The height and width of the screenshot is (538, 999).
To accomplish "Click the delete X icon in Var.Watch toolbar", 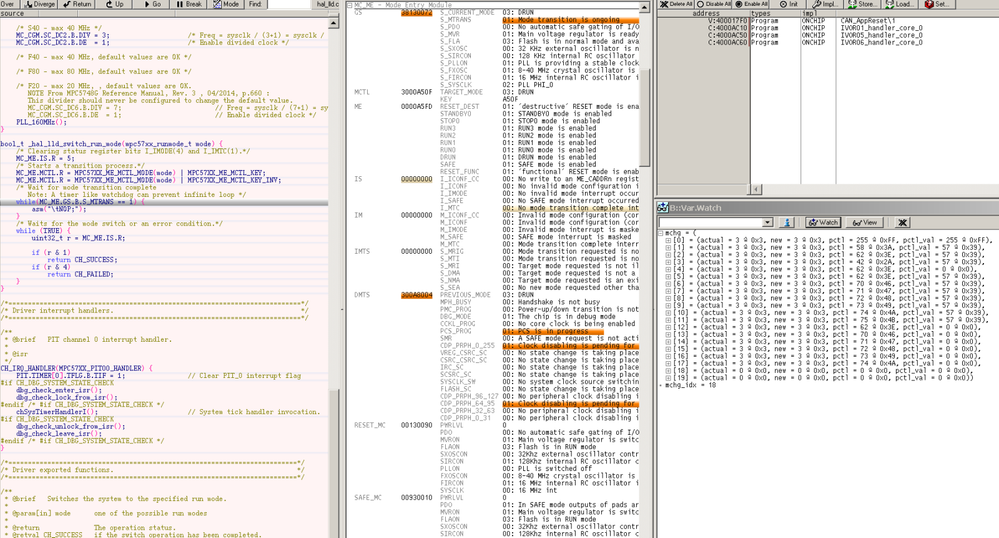I will [x=902, y=222].
